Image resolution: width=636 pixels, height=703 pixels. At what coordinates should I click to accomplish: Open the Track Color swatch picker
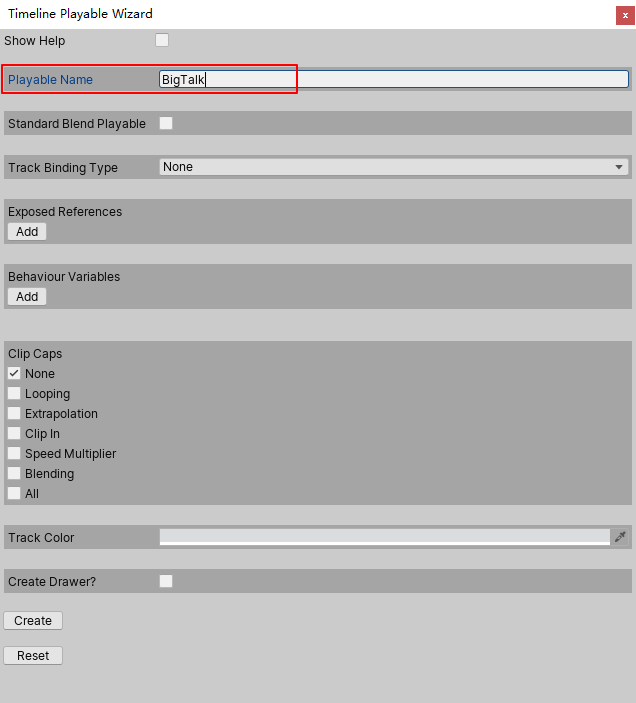point(385,537)
